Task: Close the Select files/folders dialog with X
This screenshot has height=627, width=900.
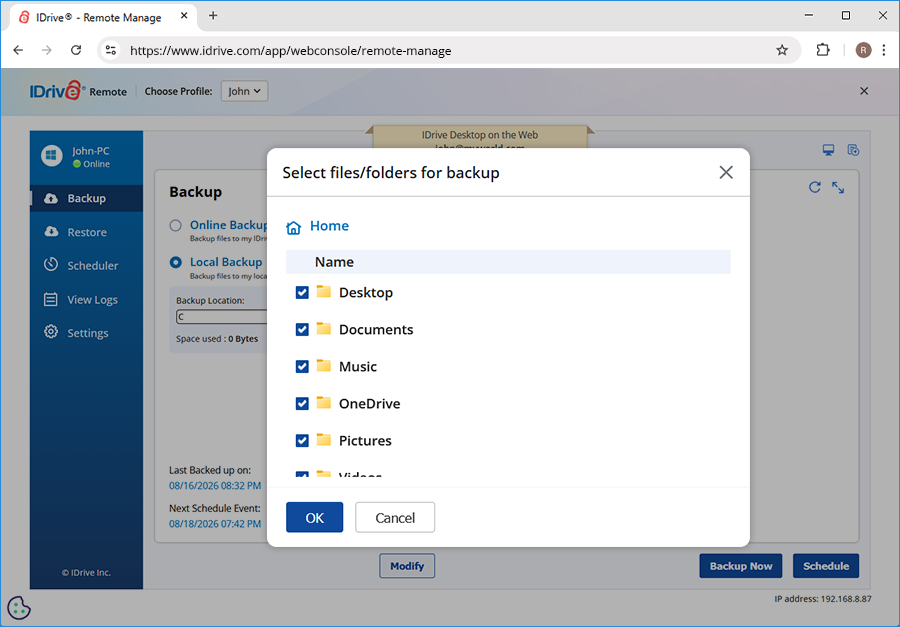Action: 726,172
